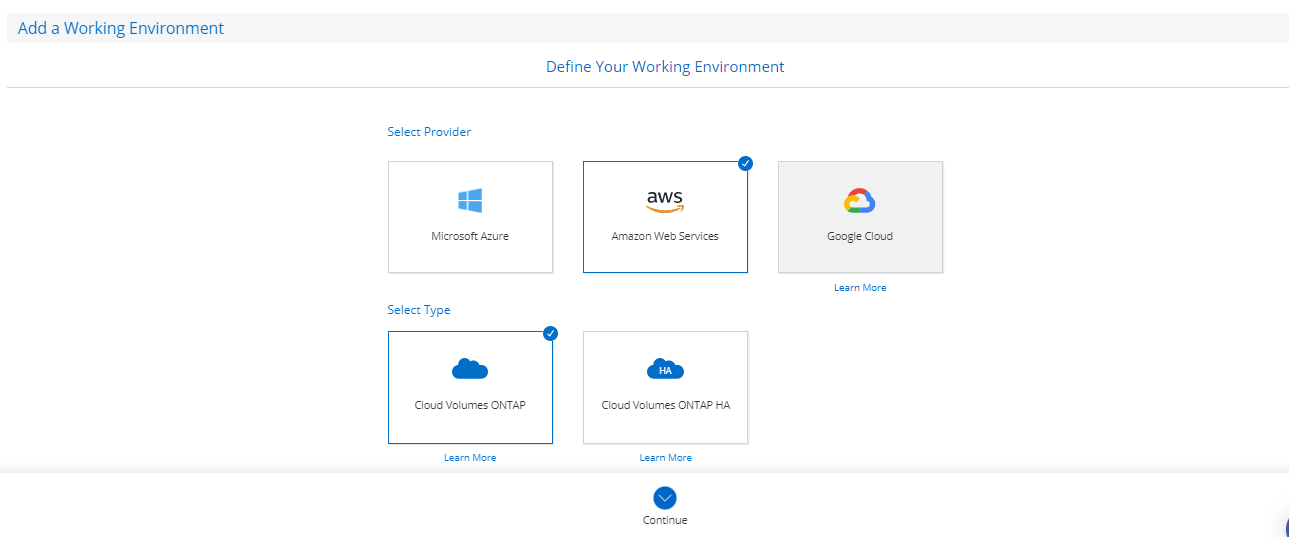
Task: Open Learn More under Cloud Volumes ONTAP HA
Action: [665, 458]
